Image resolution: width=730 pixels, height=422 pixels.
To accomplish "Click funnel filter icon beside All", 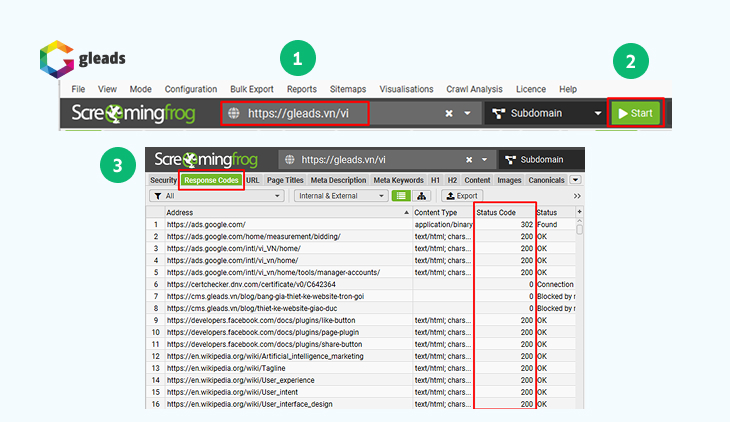I will [158, 196].
